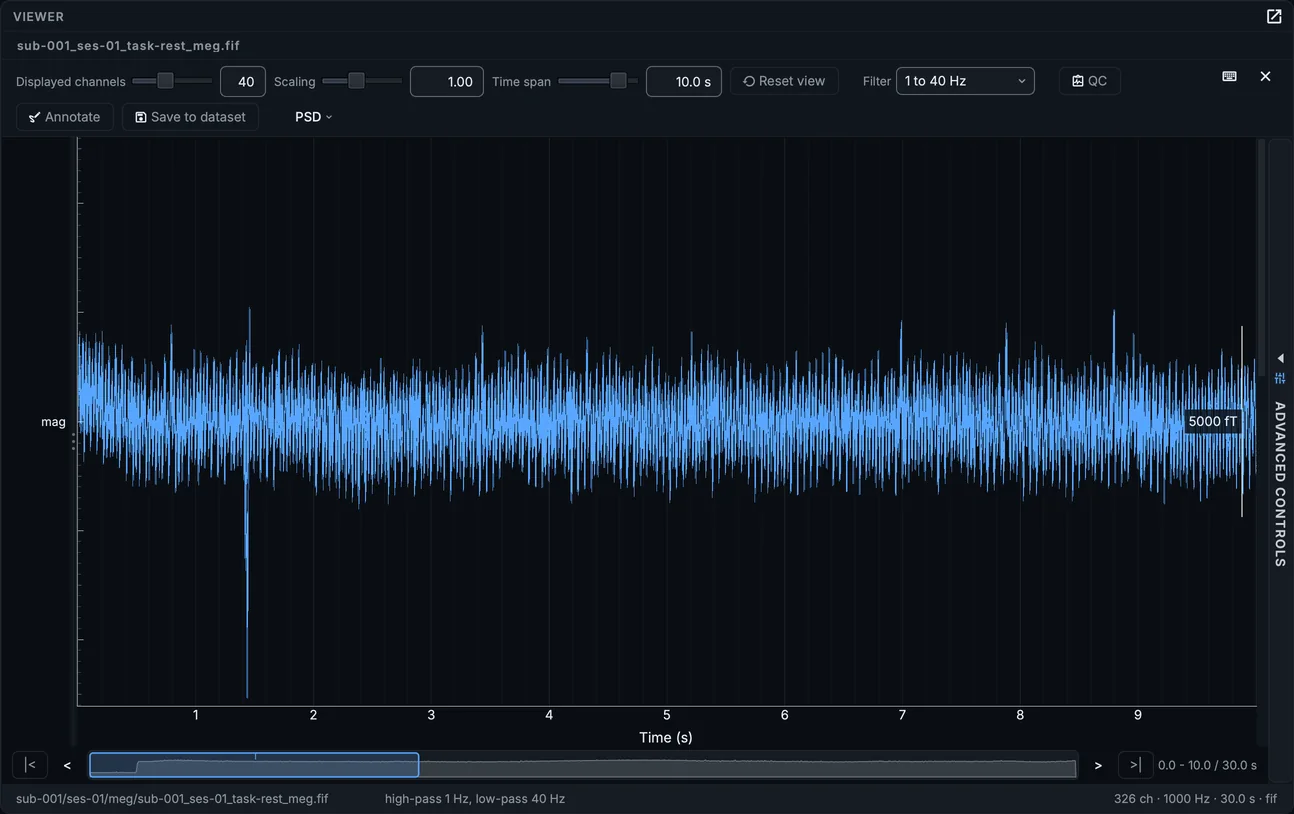Click the Annotate button
Image resolution: width=1294 pixels, height=814 pixels.
[x=65, y=117]
